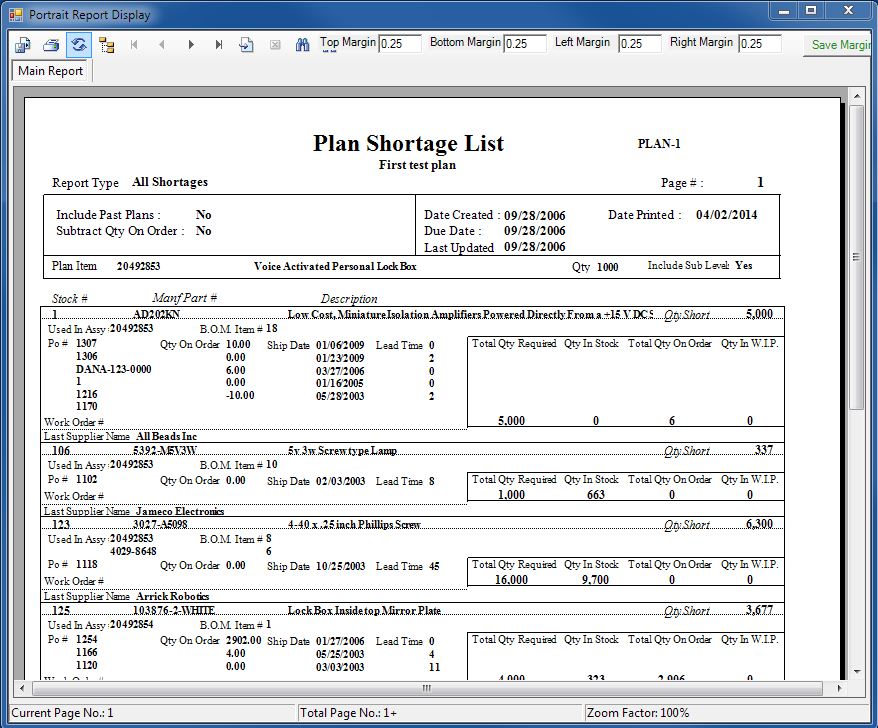The width and height of the screenshot is (878, 728).
Task: Click the Go To Page icon
Action: [x=246, y=45]
